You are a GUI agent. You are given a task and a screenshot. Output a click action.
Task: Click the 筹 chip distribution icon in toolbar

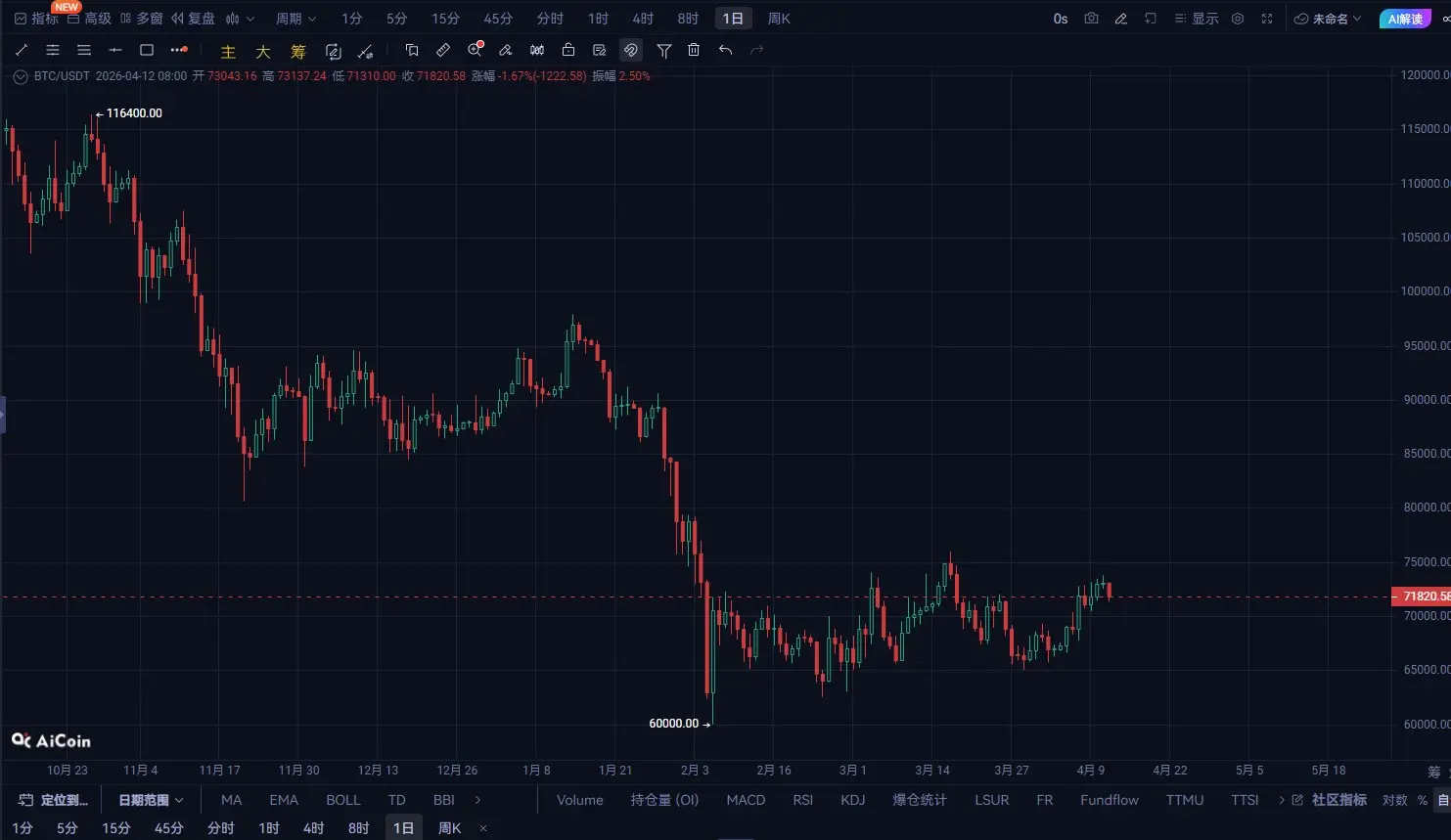pyautogui.click(x=298, y=52)
